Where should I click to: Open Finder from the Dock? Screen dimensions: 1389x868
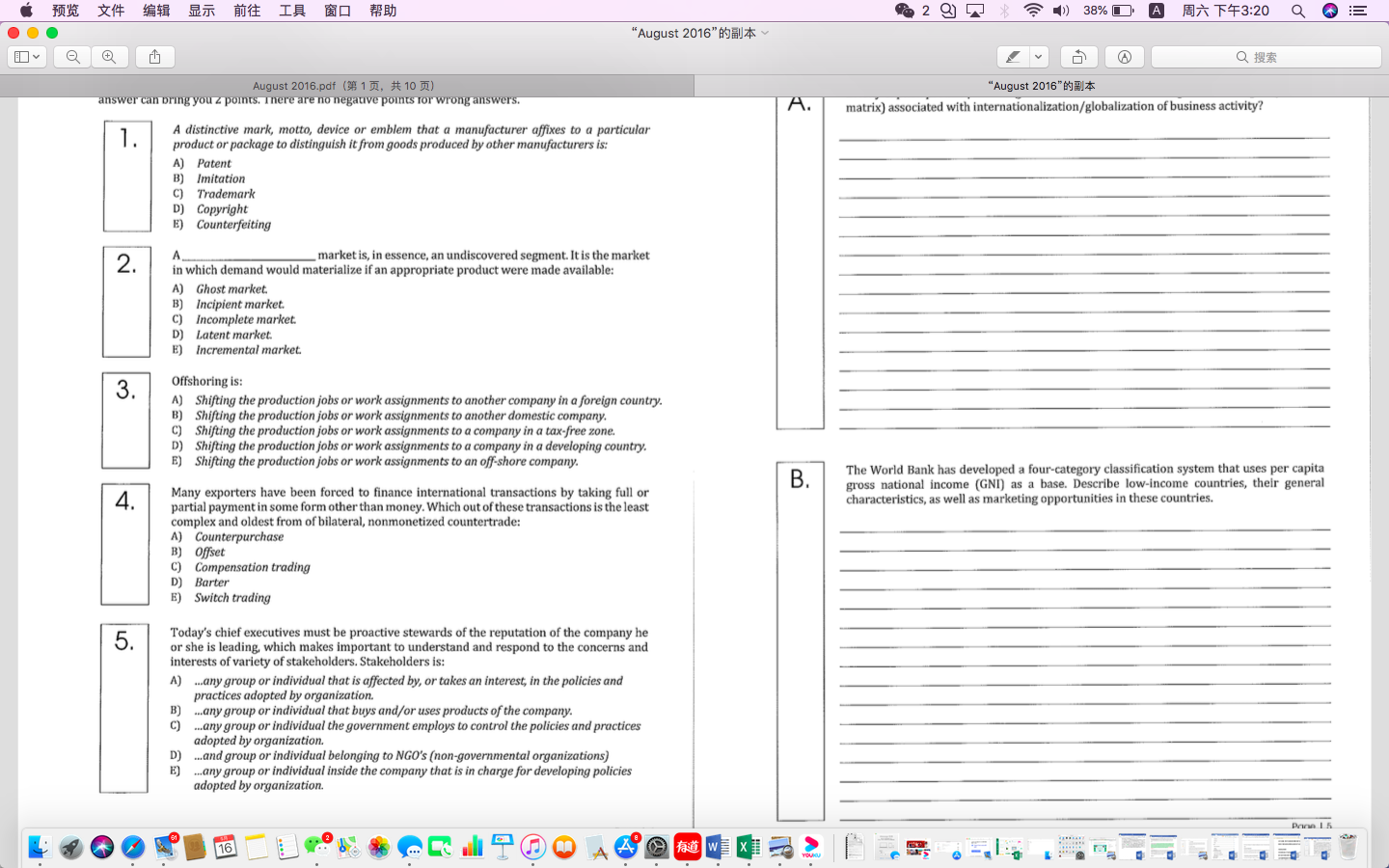(40, 847)
